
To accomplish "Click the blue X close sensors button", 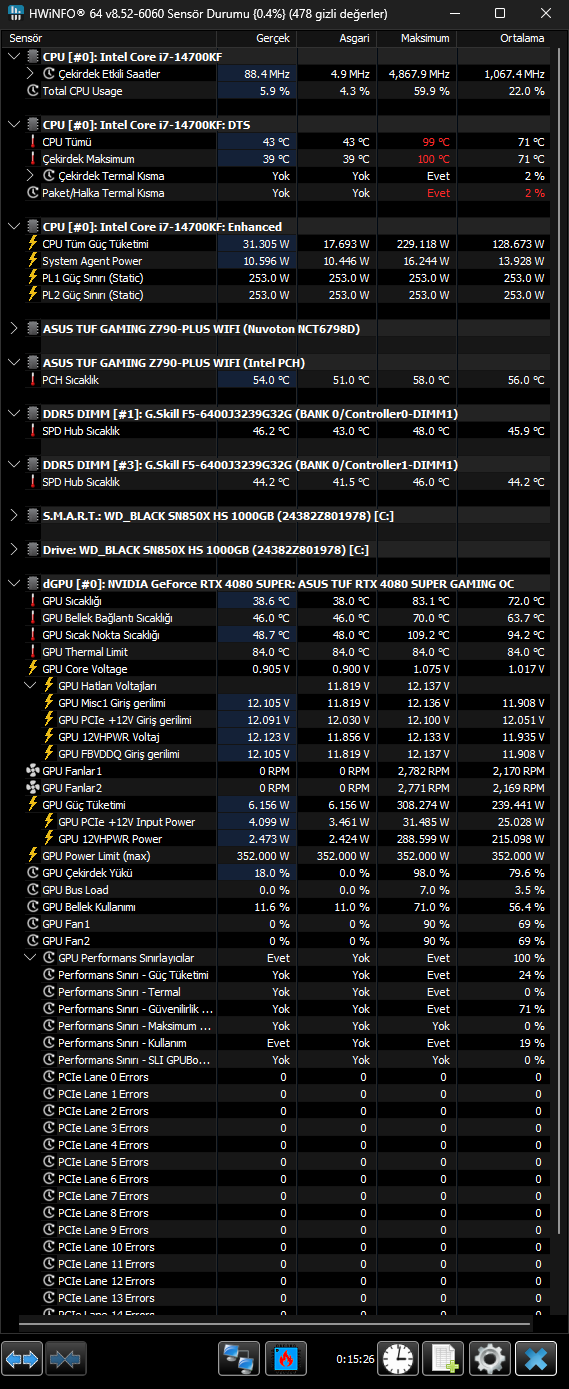I will click(537, 1359).
